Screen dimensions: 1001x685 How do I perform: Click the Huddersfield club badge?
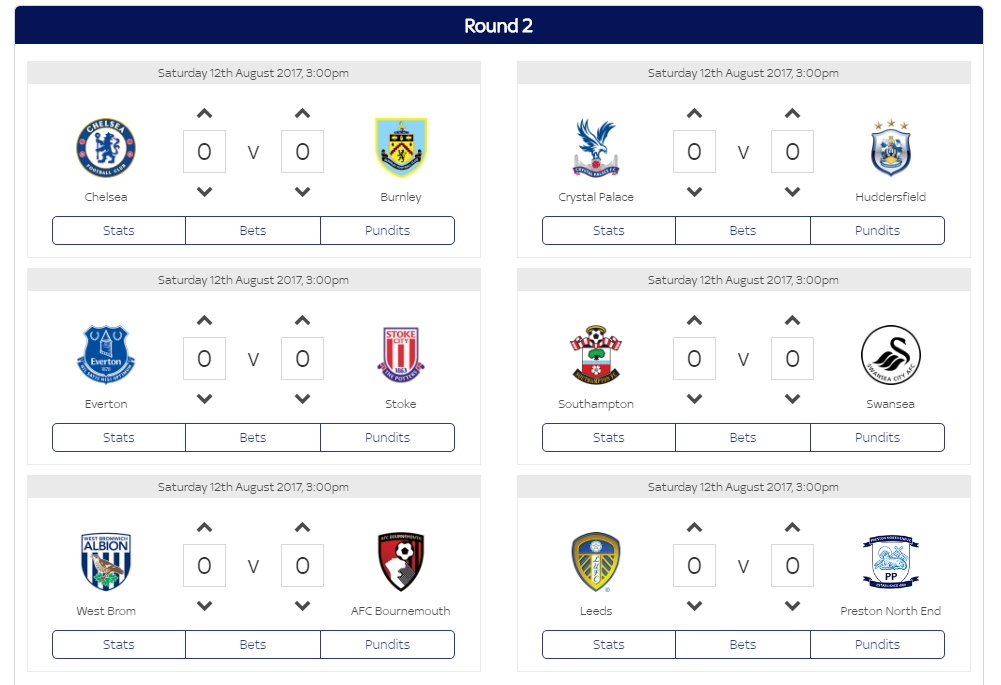891,148
